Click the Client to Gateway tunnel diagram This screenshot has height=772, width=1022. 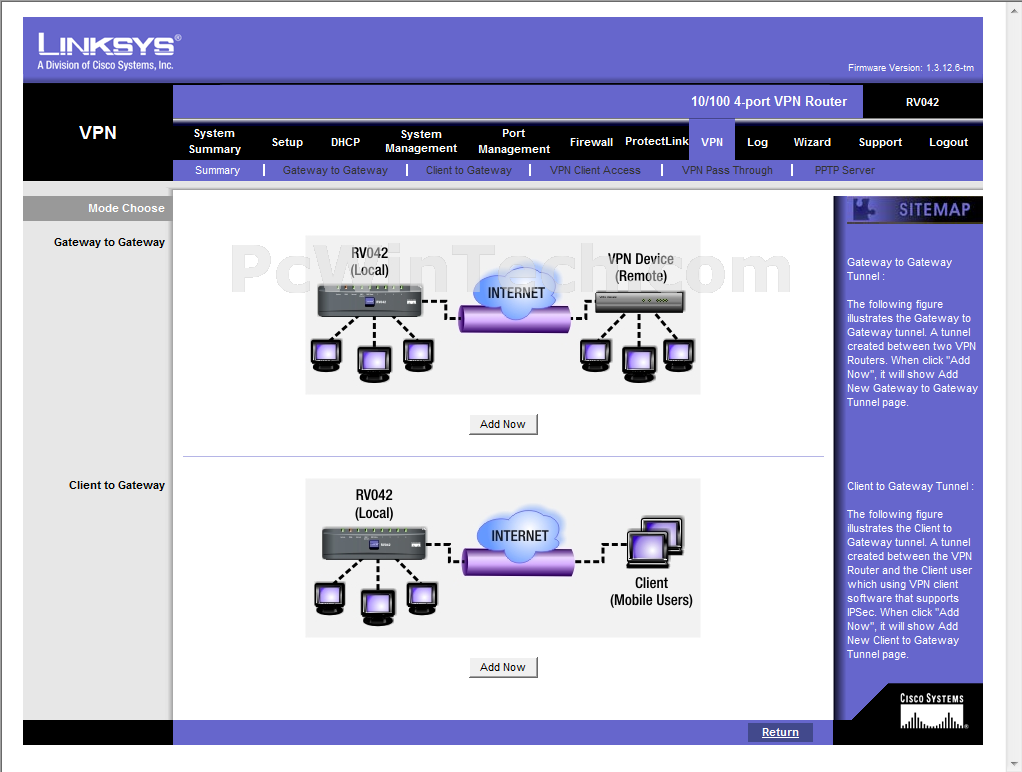coord(503,558)
